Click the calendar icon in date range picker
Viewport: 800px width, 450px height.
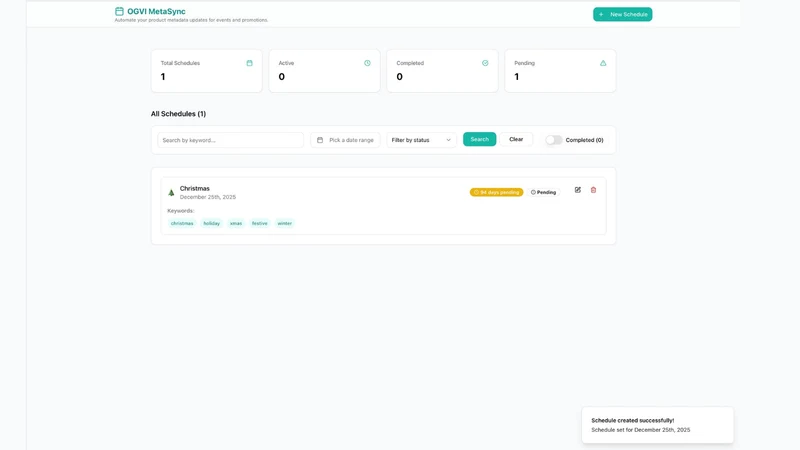[320, 140]
